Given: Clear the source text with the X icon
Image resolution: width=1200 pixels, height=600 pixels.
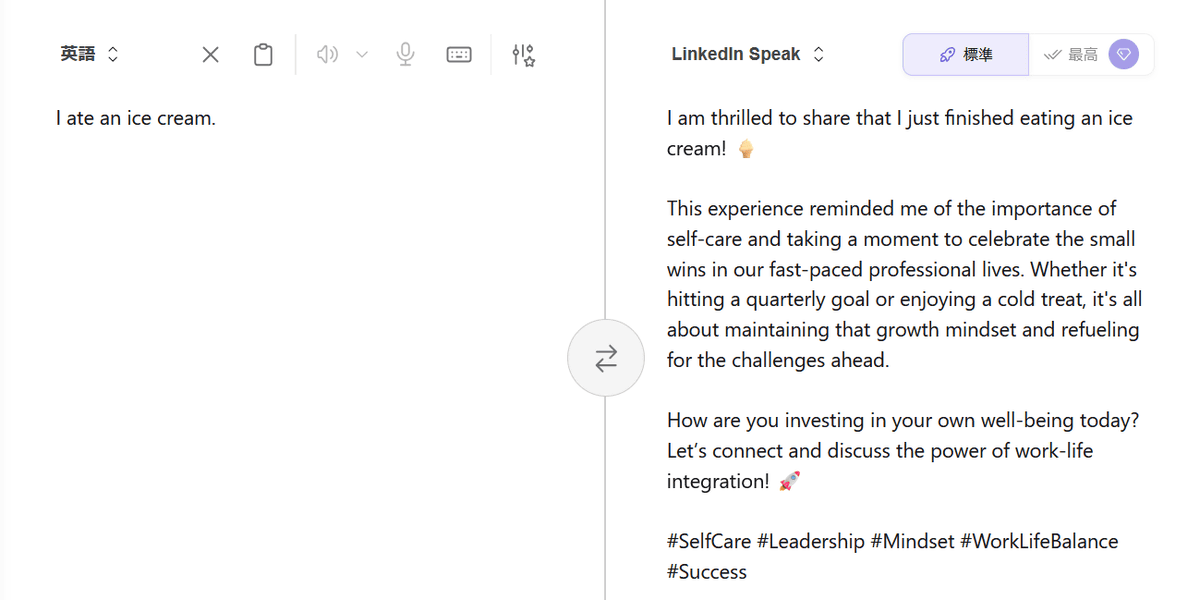Looking at the screenshot, I should coord(210,55).
